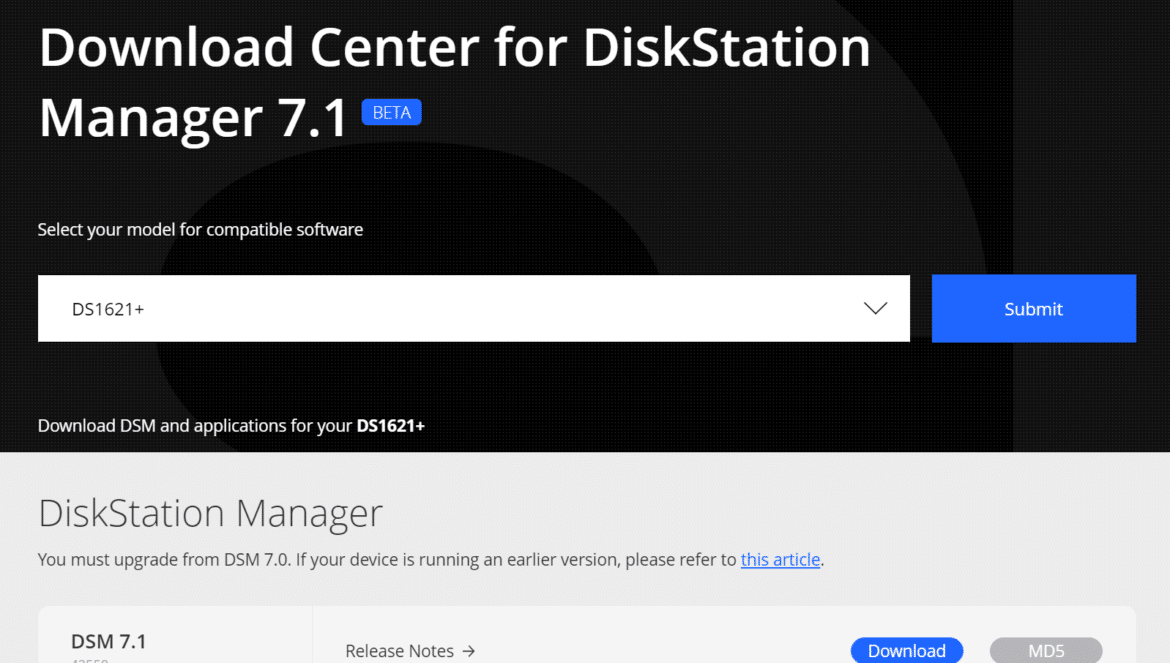Click the BETA badge beside the title
This screenshot has width=1170, height=663.
(x=392, y=113)
